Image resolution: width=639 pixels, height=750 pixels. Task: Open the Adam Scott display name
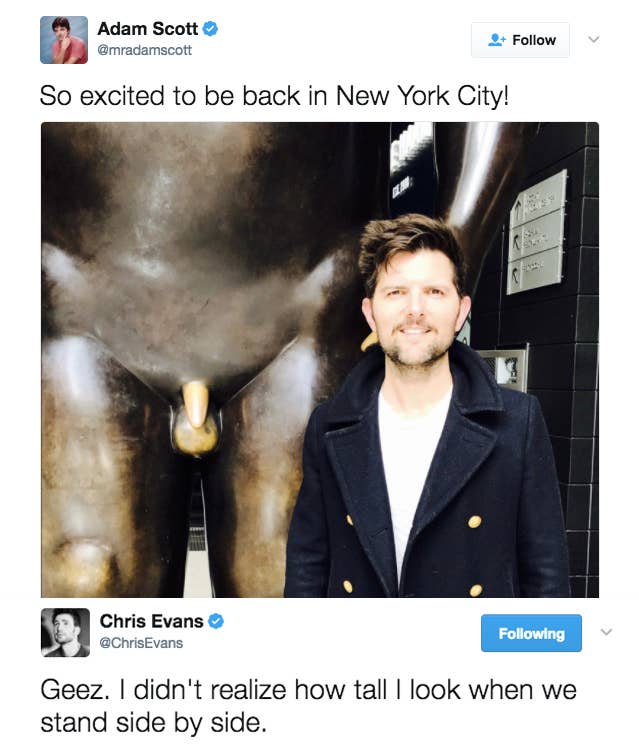[147, 29]
